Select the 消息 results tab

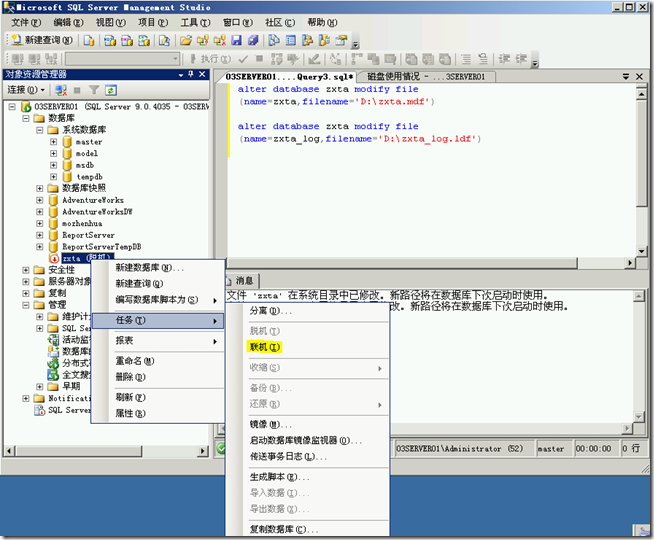[241, 280]
